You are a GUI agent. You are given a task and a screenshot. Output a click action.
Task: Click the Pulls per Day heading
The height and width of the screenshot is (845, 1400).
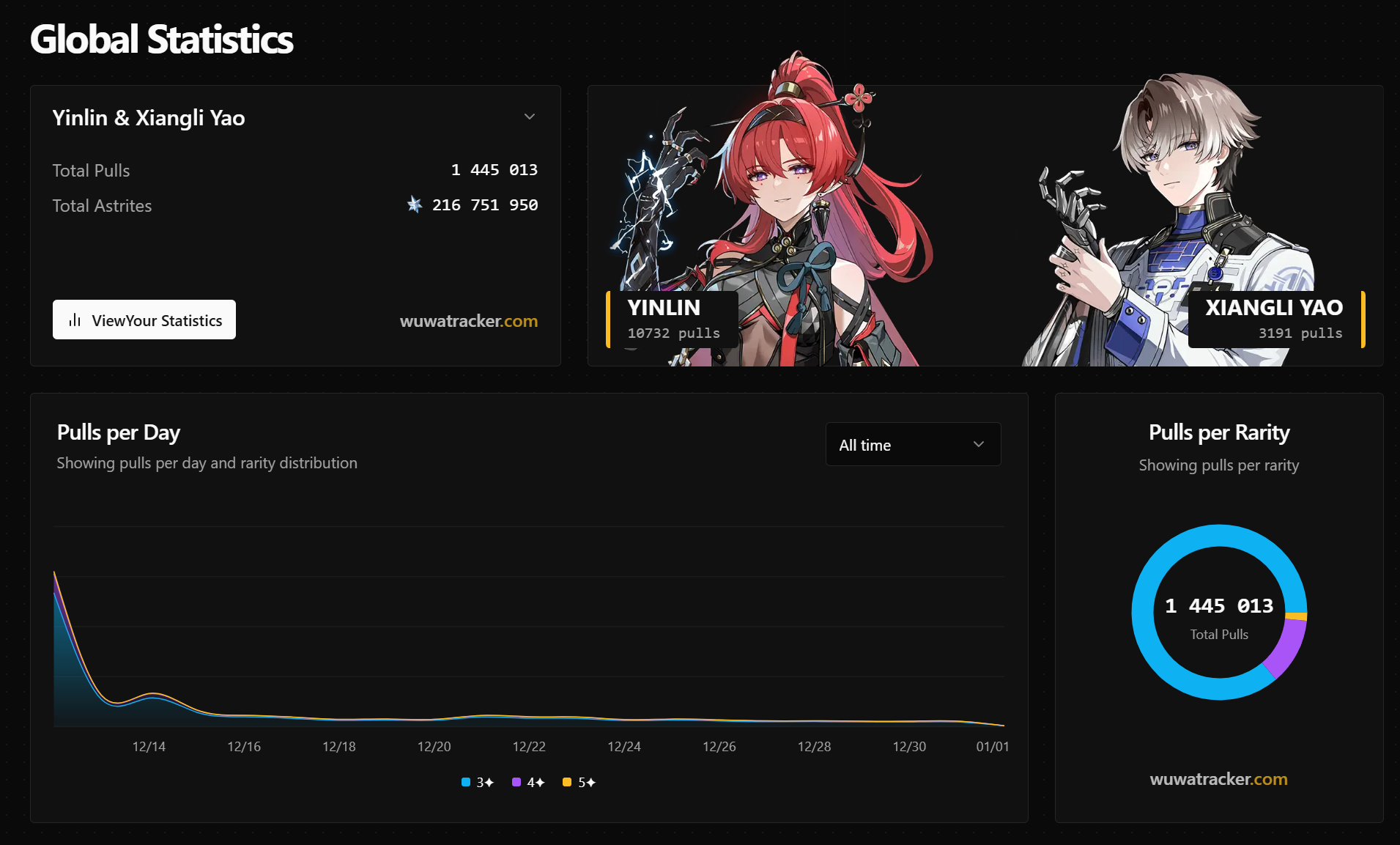119,432
